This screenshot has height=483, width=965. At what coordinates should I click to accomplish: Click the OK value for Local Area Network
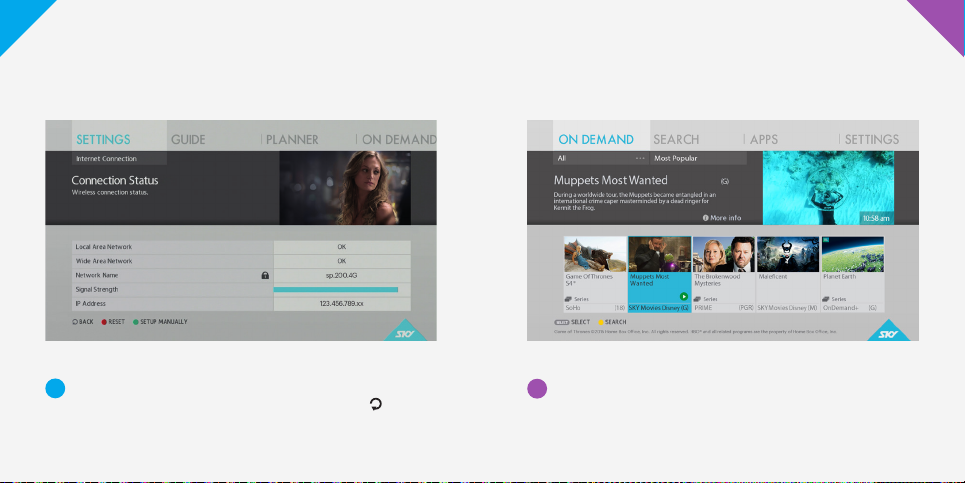342,247
